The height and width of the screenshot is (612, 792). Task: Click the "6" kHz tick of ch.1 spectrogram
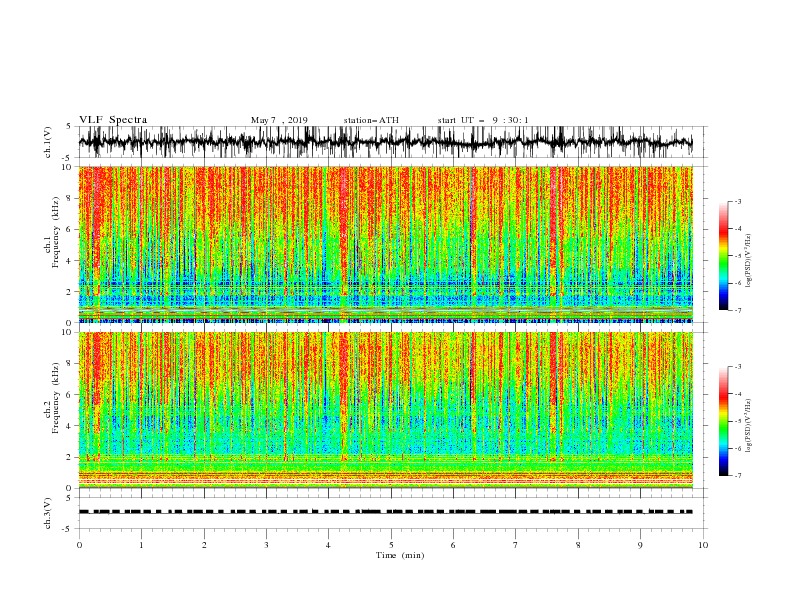(69, 229)
